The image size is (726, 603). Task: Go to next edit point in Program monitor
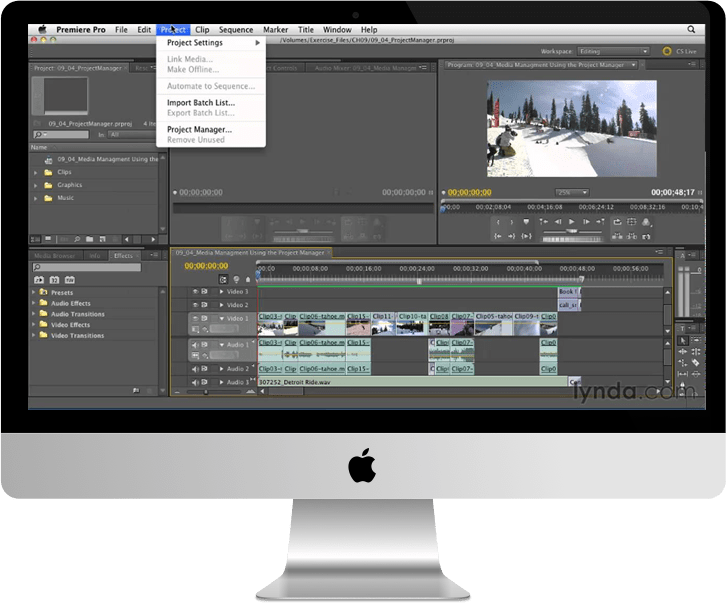pos(601,222)
